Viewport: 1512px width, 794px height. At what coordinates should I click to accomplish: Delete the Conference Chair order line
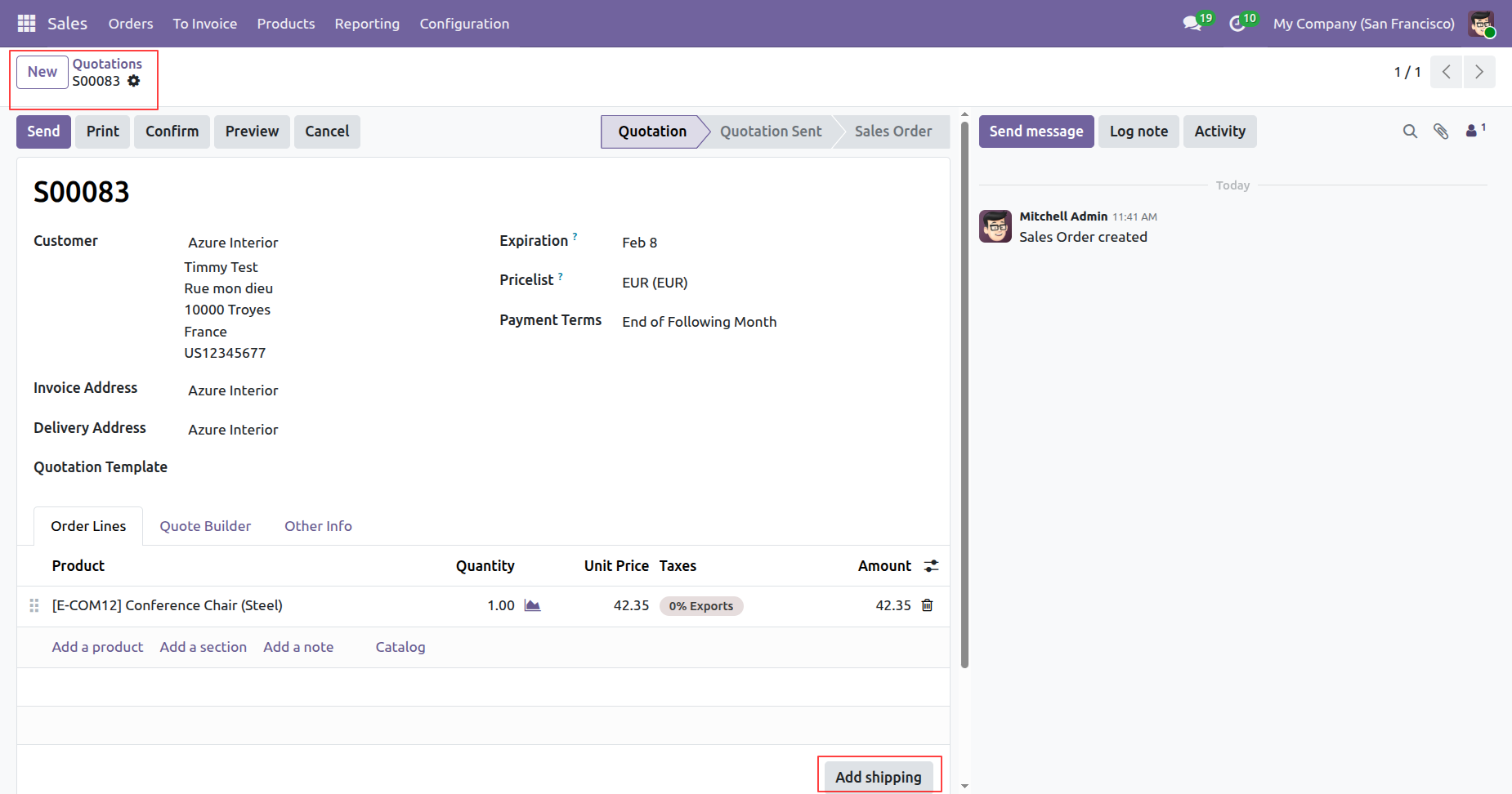coord(927,605)
